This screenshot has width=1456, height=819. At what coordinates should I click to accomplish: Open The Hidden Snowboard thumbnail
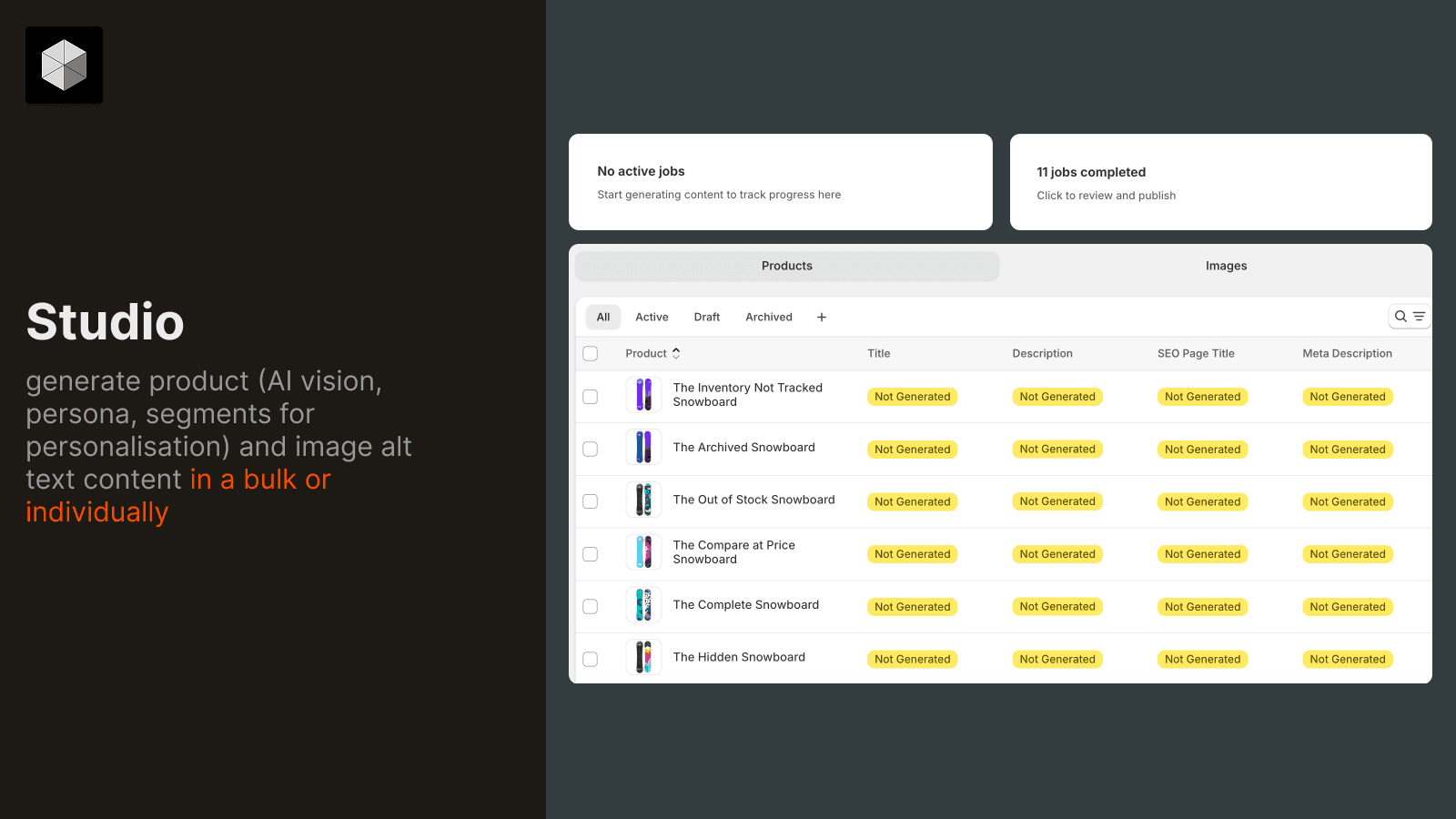pyautogui.click(x=643, y=657)
